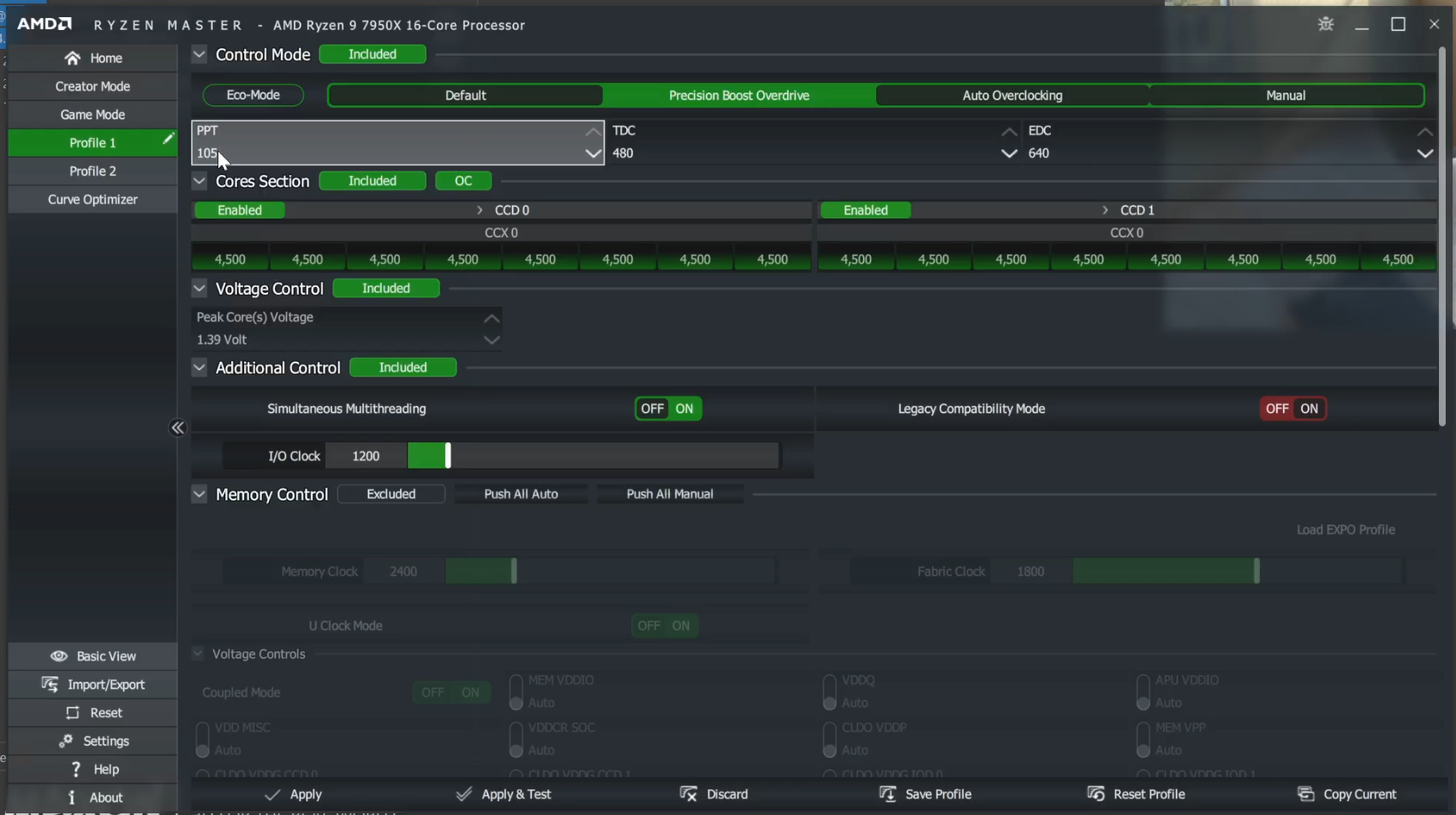
Task: Decrease EDC value with down arrow
Action: (x=1425, y=153)
